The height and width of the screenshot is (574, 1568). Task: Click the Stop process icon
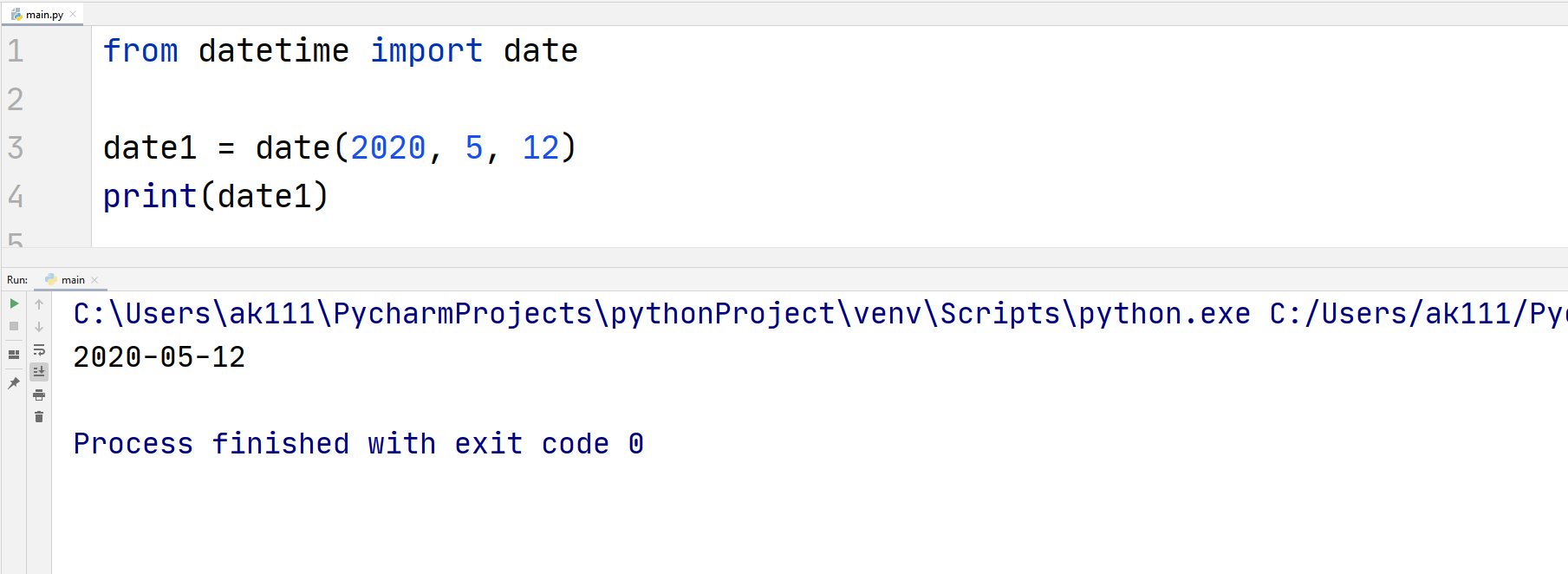coord(14,327)
